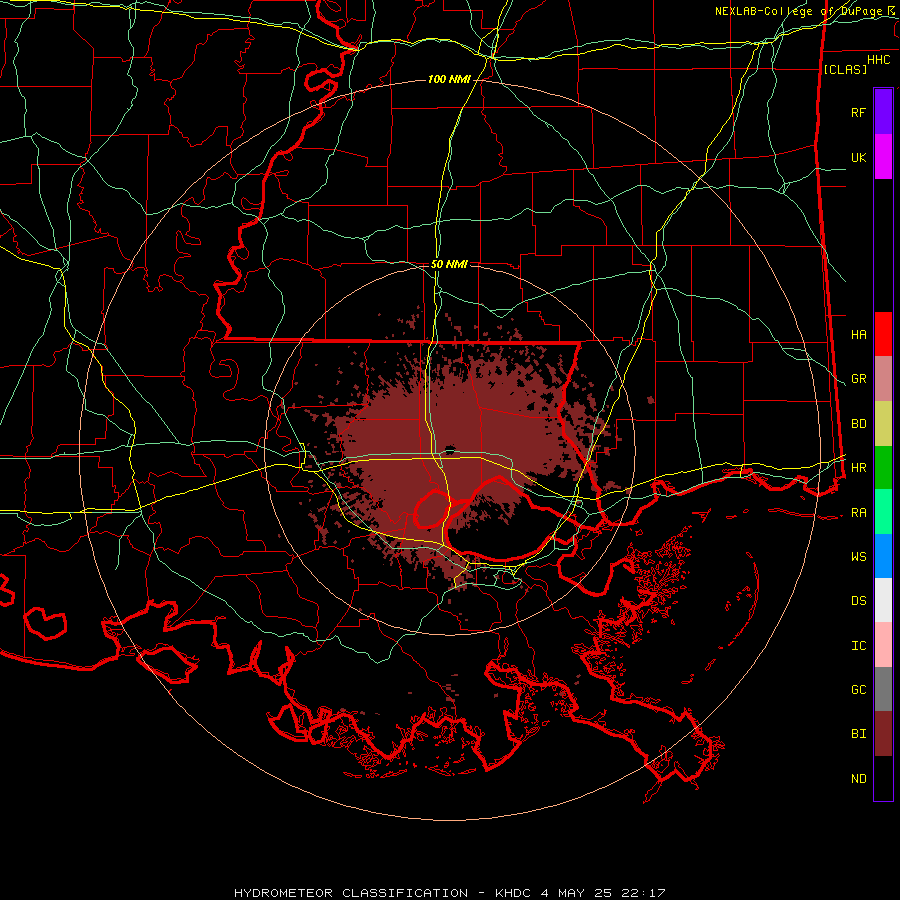
Task: Click the [CLAS] units label
Action: 845,69
